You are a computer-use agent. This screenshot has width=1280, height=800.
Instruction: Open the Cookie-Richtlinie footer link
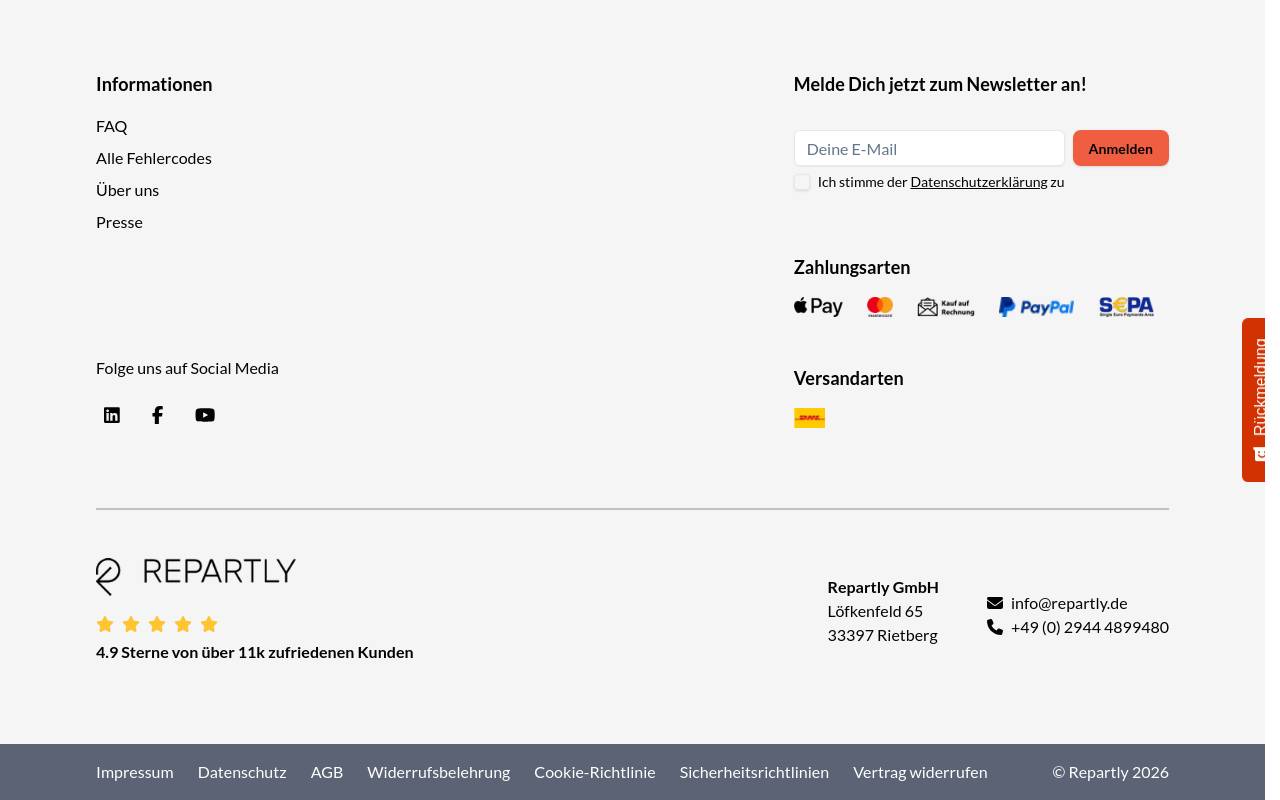595,772
